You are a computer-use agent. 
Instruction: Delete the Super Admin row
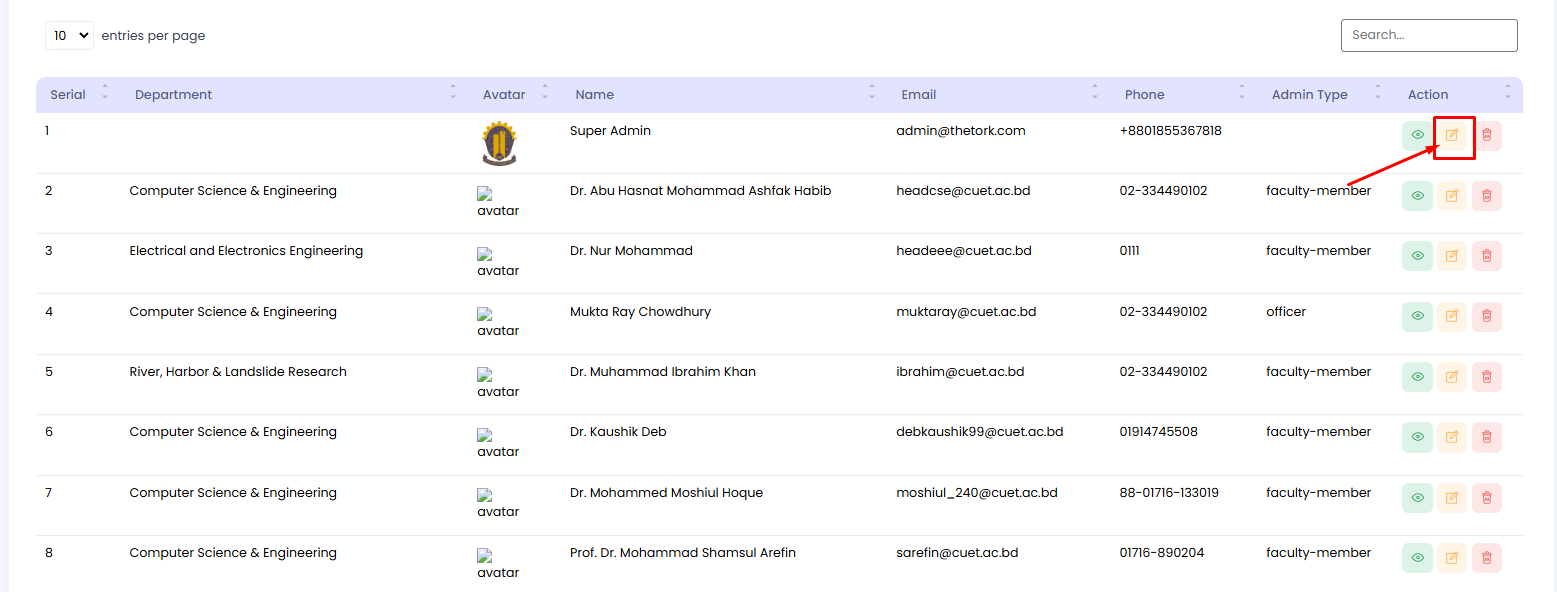tap(1486, 135)
